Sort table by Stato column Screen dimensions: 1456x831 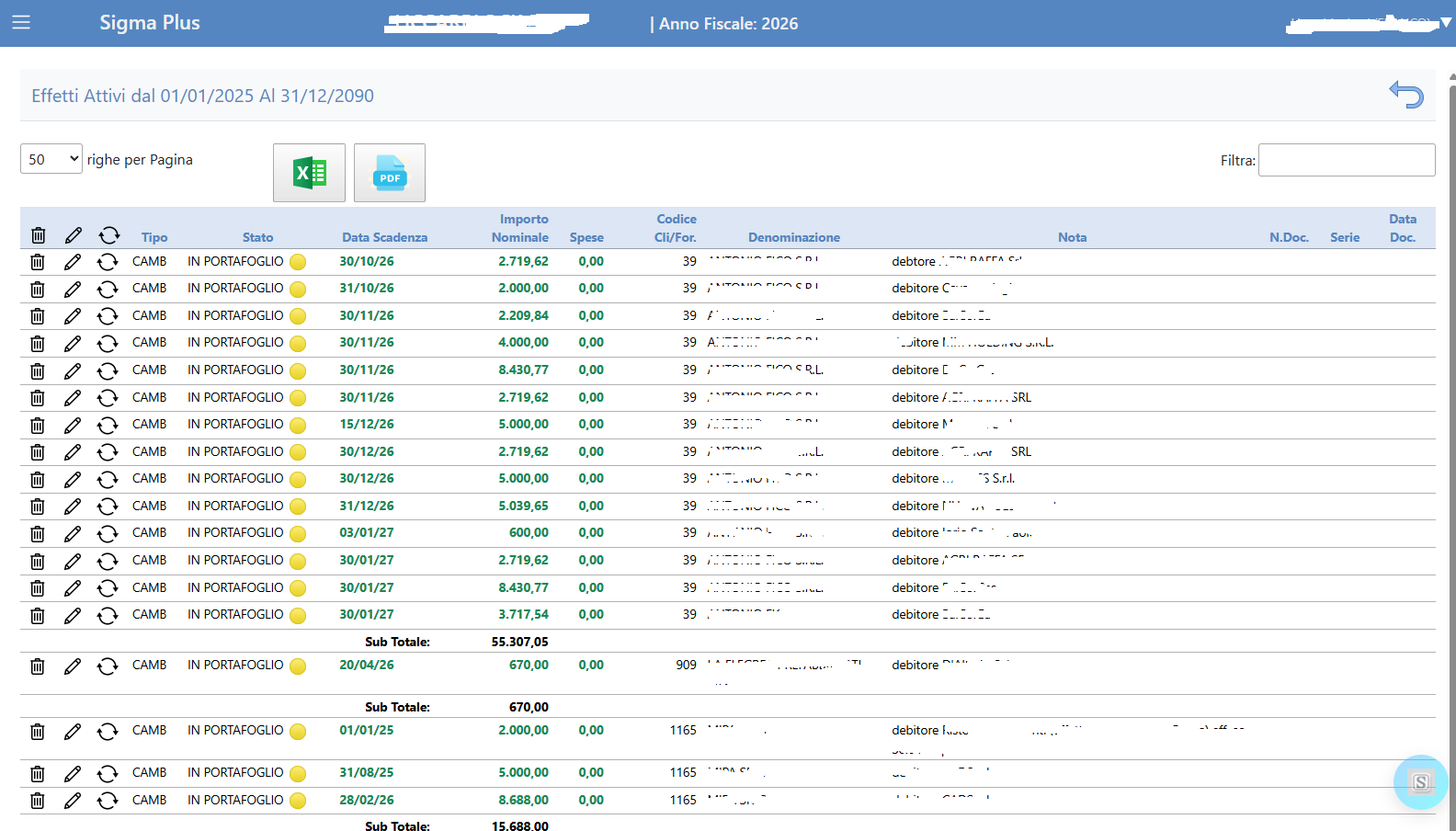(x=257, y=237)
